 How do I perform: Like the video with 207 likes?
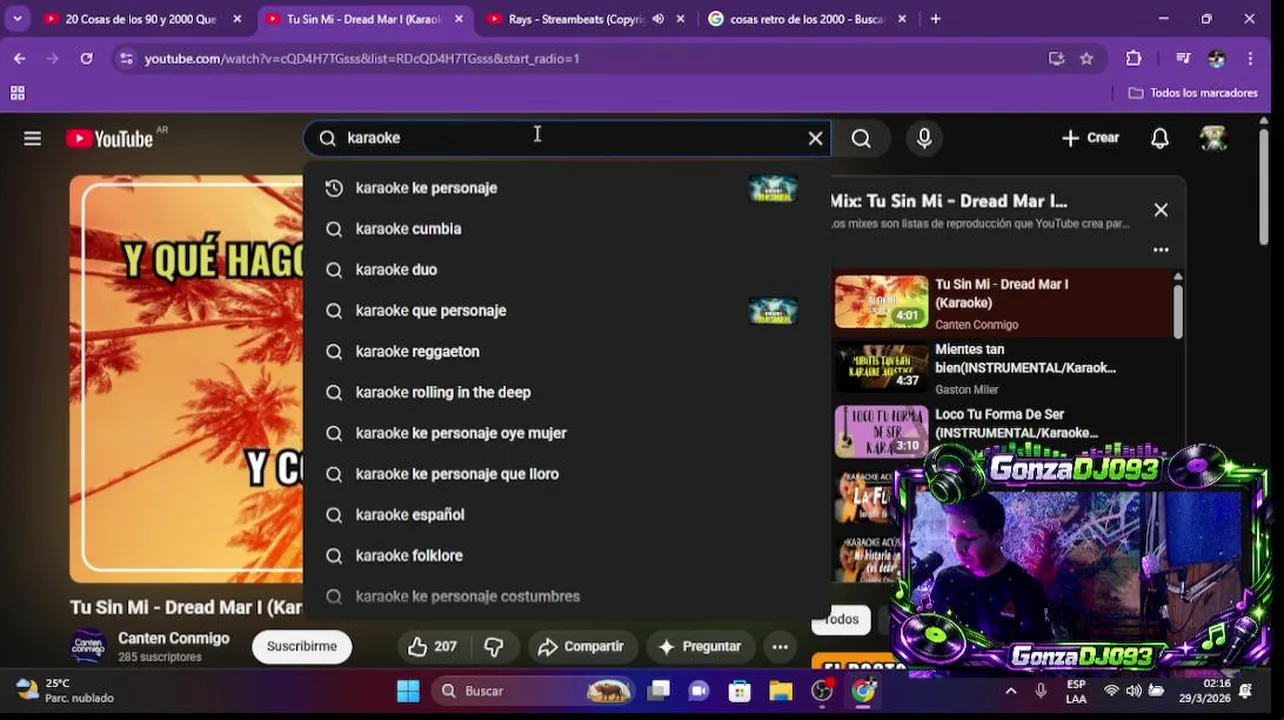432,647
